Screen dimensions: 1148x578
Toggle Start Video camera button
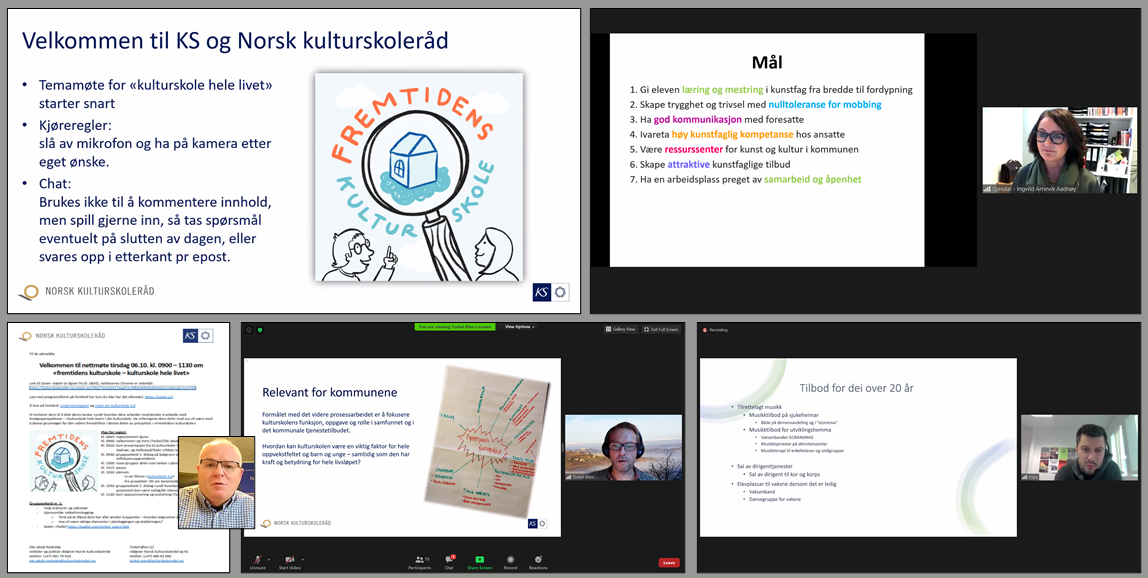[289, 559]
